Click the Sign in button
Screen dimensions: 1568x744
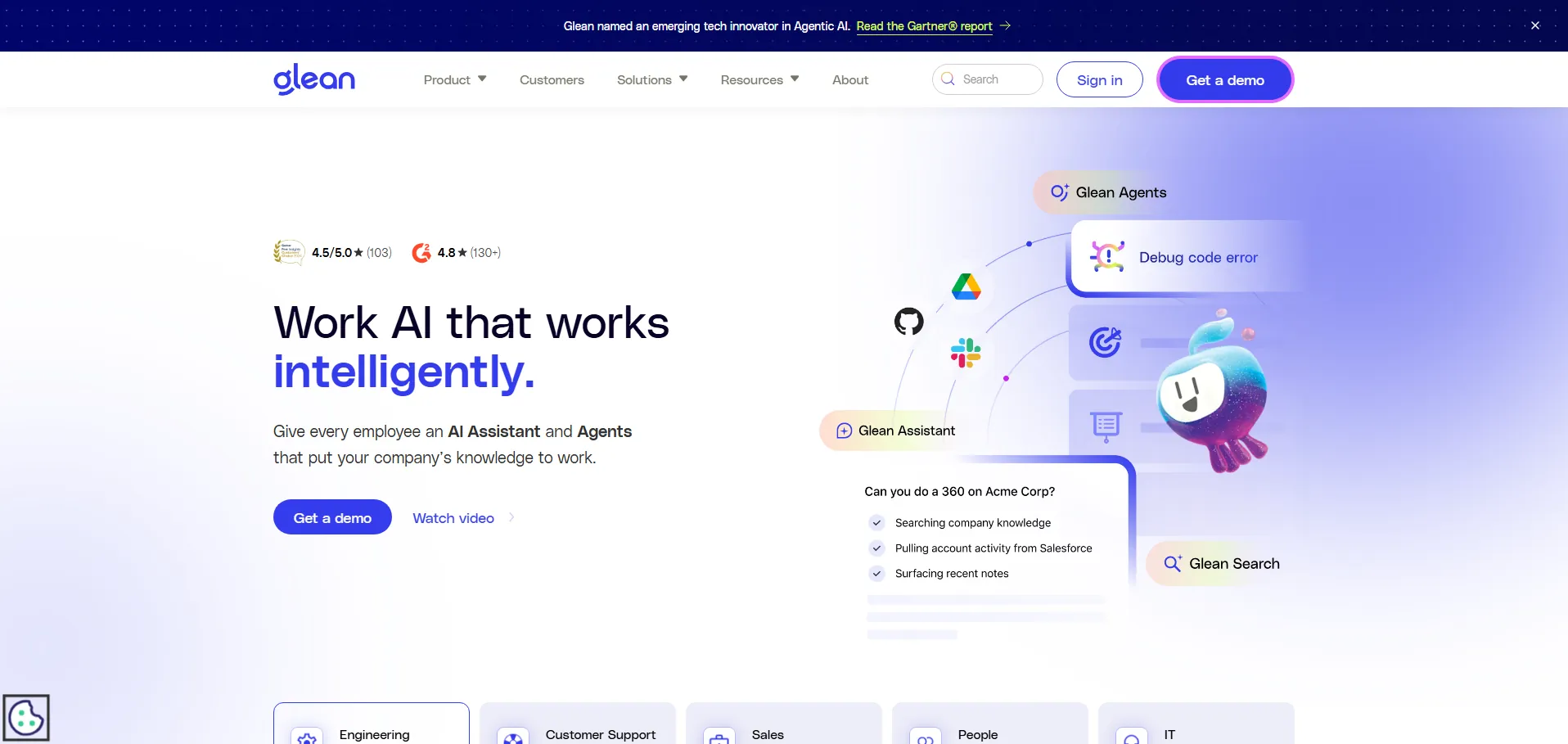[1099, 79]
